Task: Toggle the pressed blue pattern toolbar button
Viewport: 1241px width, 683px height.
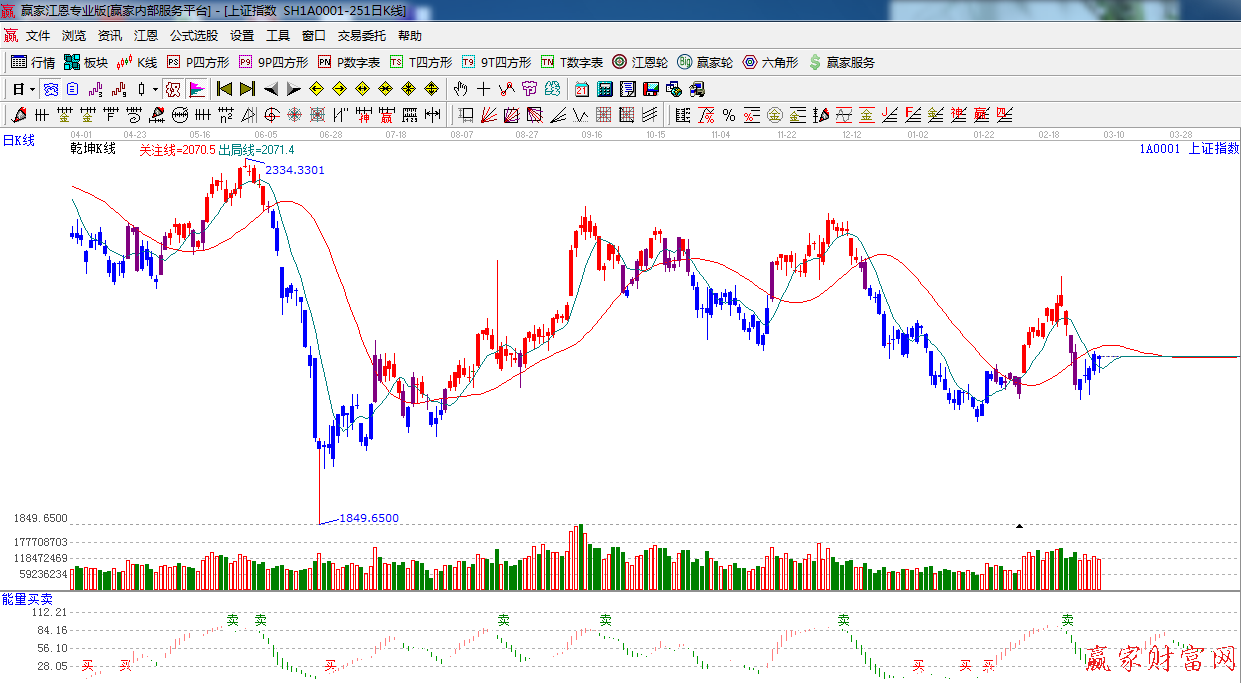Action: 50,89
